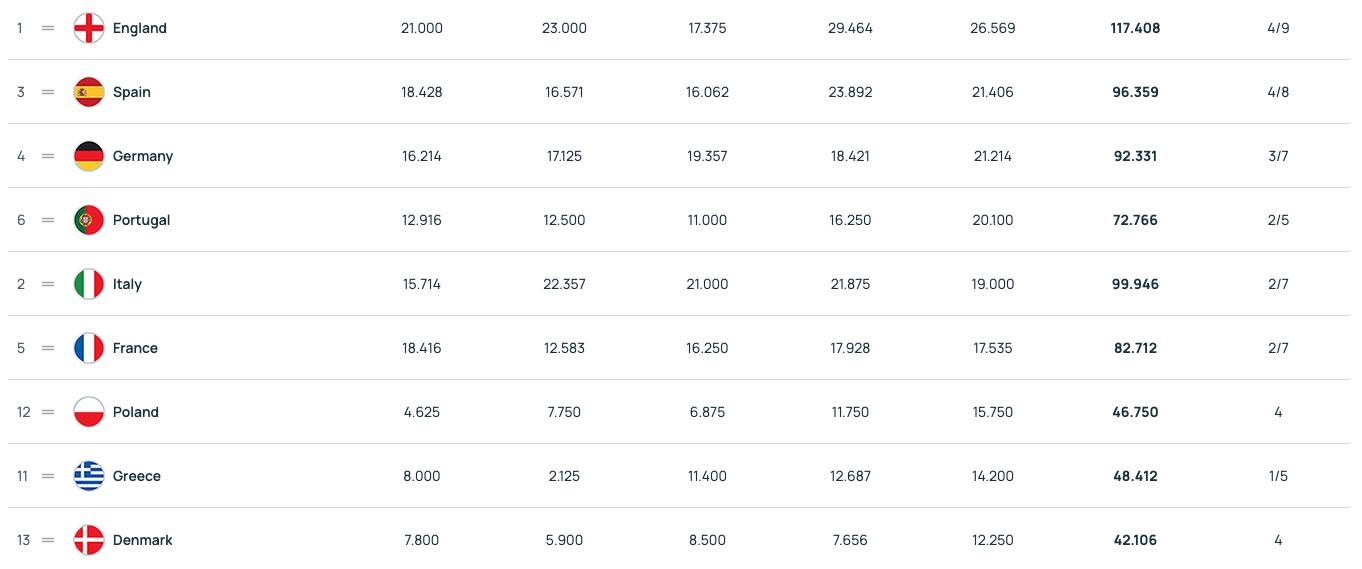Viewport: 1362px width, 569px height.
Task: Open the Spain country link
Action: click(x=131, y=92)
